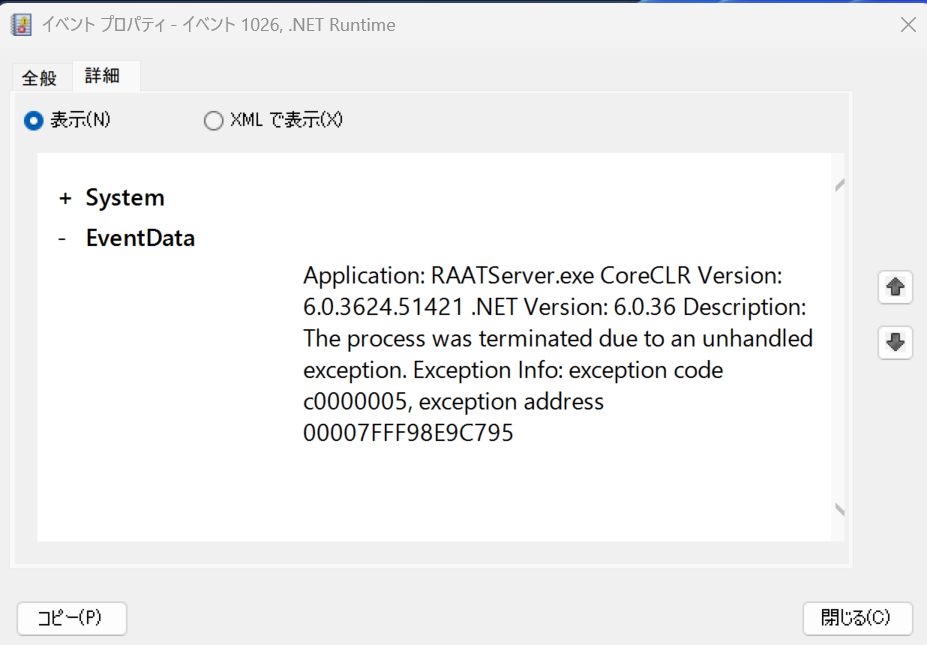Image resolution: width=927 pixels, height=645 pixels.
Task: Select the EventData tree label
Action: 140,239
